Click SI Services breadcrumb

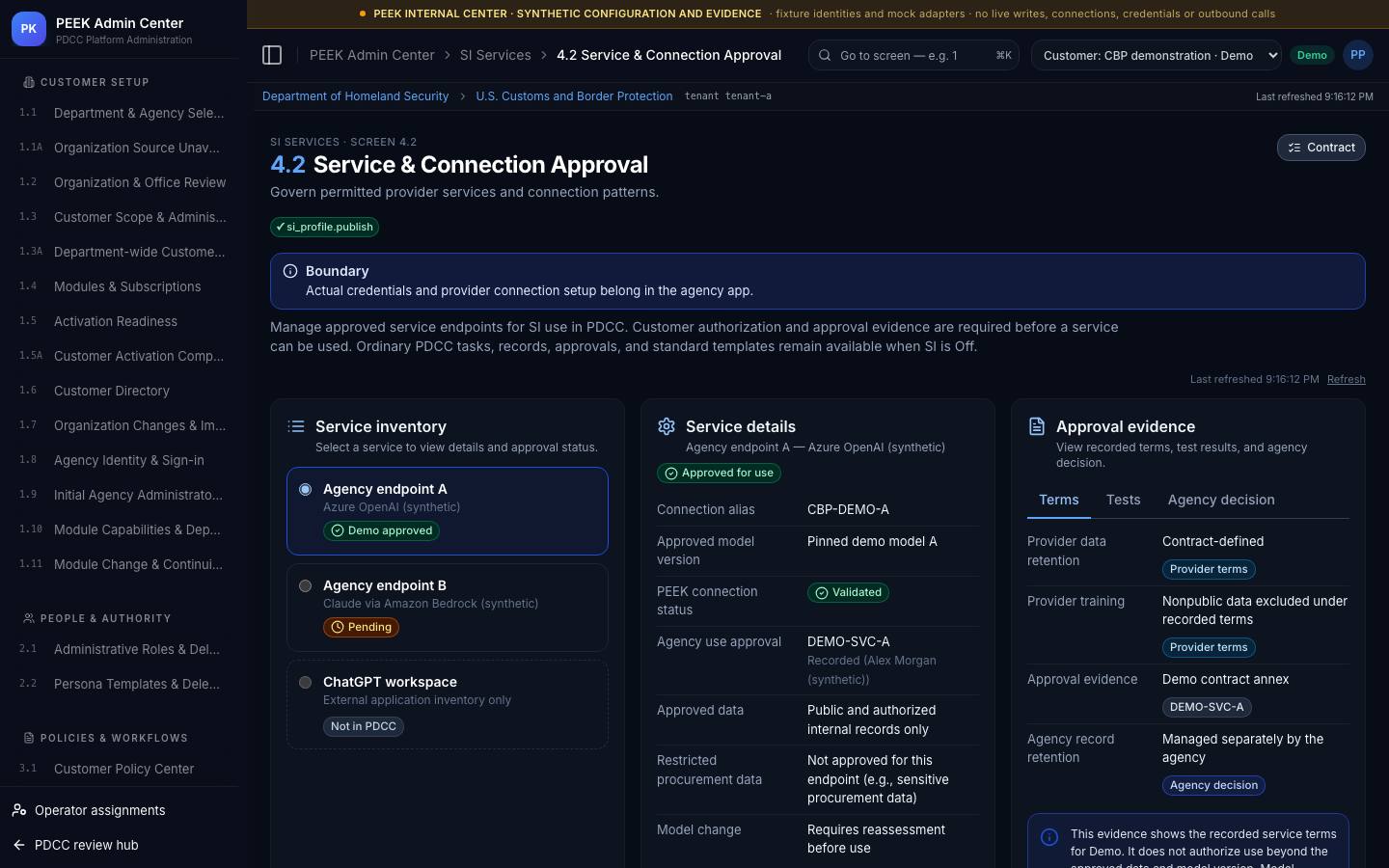pyautogui.click(x=496, y=55)
